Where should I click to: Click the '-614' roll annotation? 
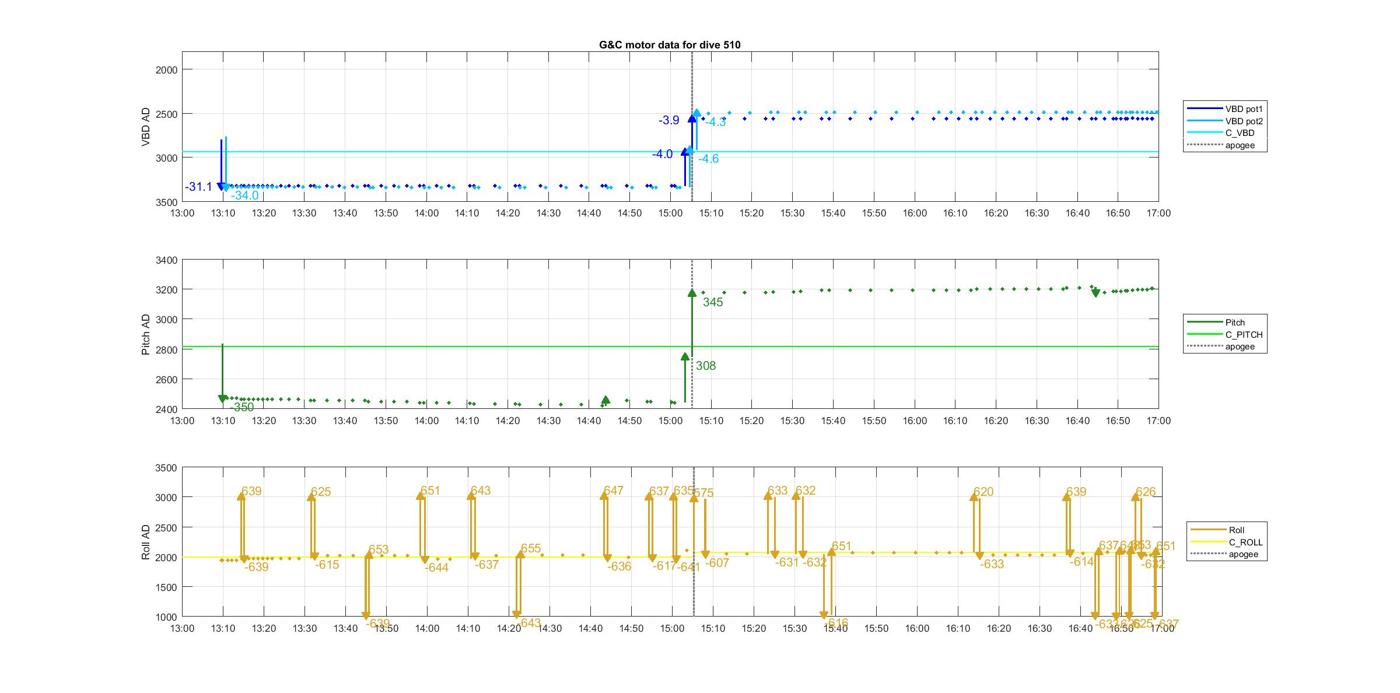click(x=1082, y=562)
